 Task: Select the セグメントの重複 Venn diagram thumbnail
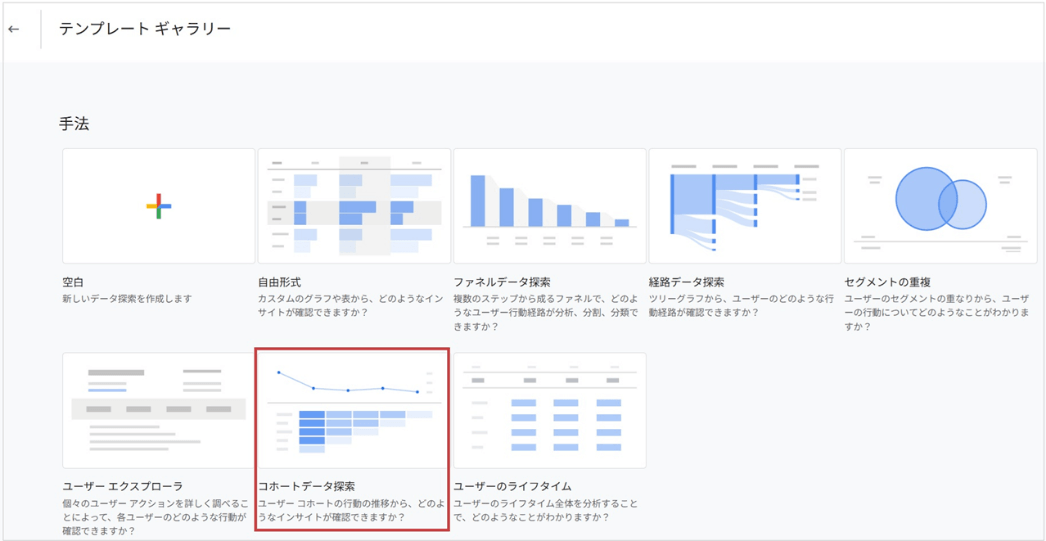click(x=941, y=206)
